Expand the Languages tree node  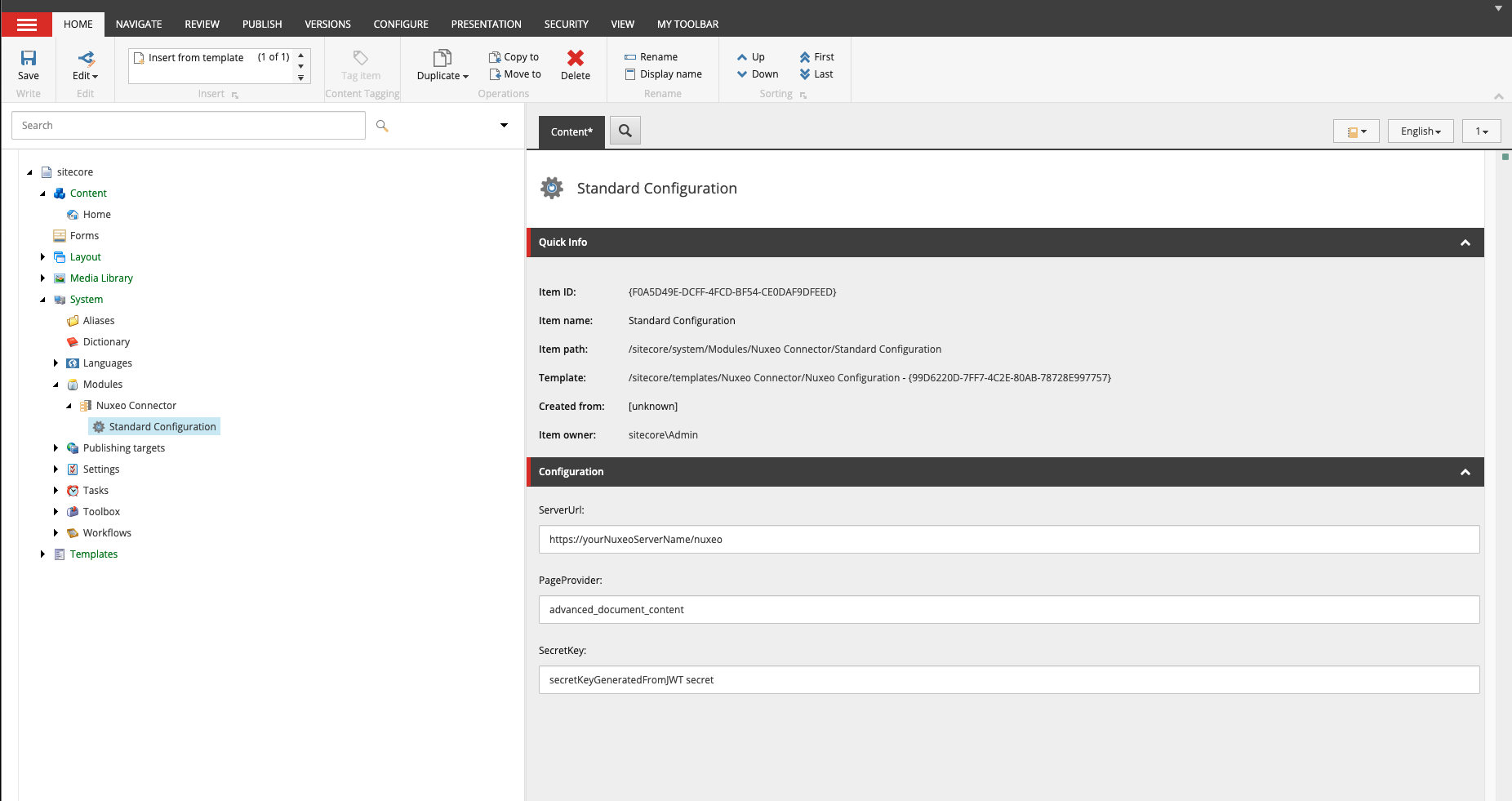click(56, 363)
